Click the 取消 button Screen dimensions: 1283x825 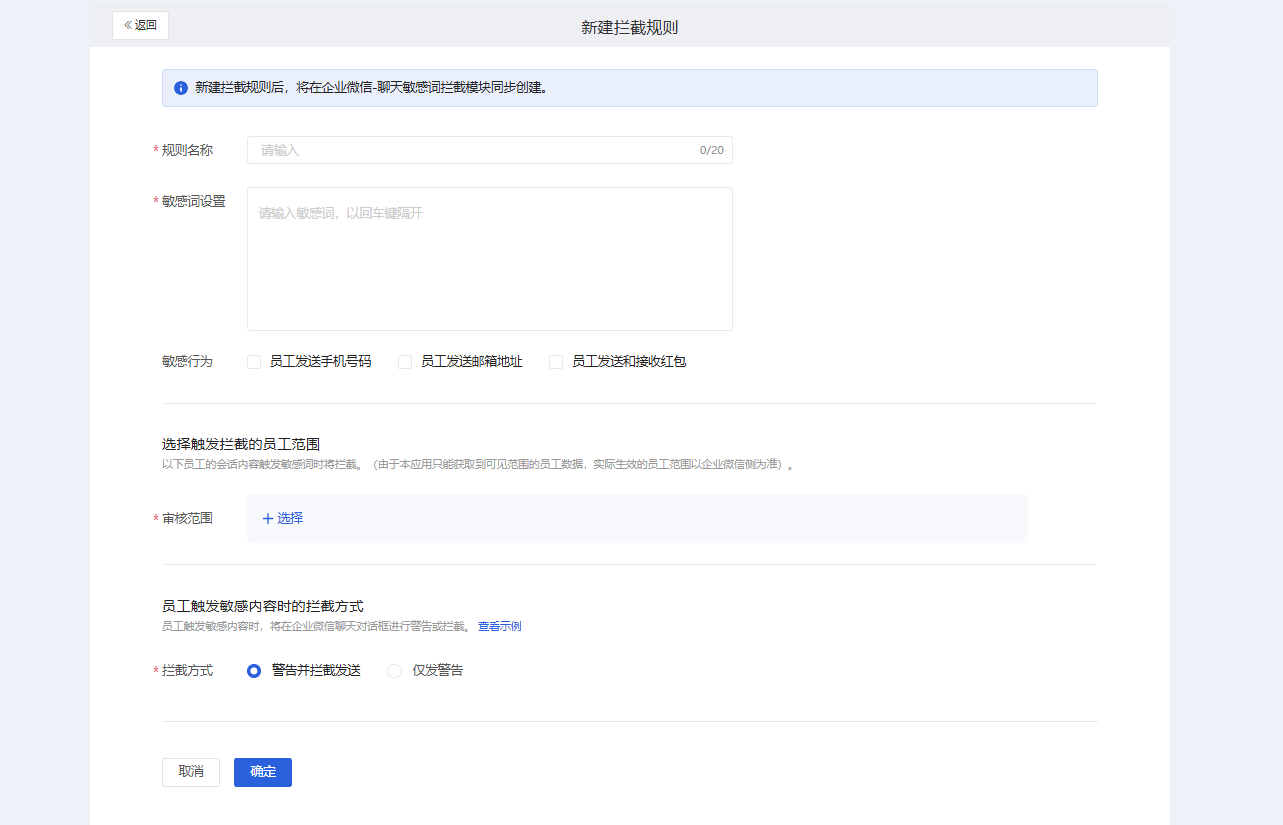191,772
